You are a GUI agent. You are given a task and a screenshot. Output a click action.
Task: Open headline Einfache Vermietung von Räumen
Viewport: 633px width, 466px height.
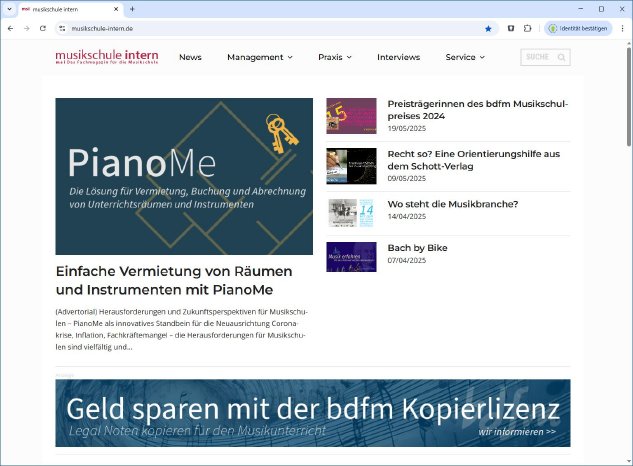(174, 280)
